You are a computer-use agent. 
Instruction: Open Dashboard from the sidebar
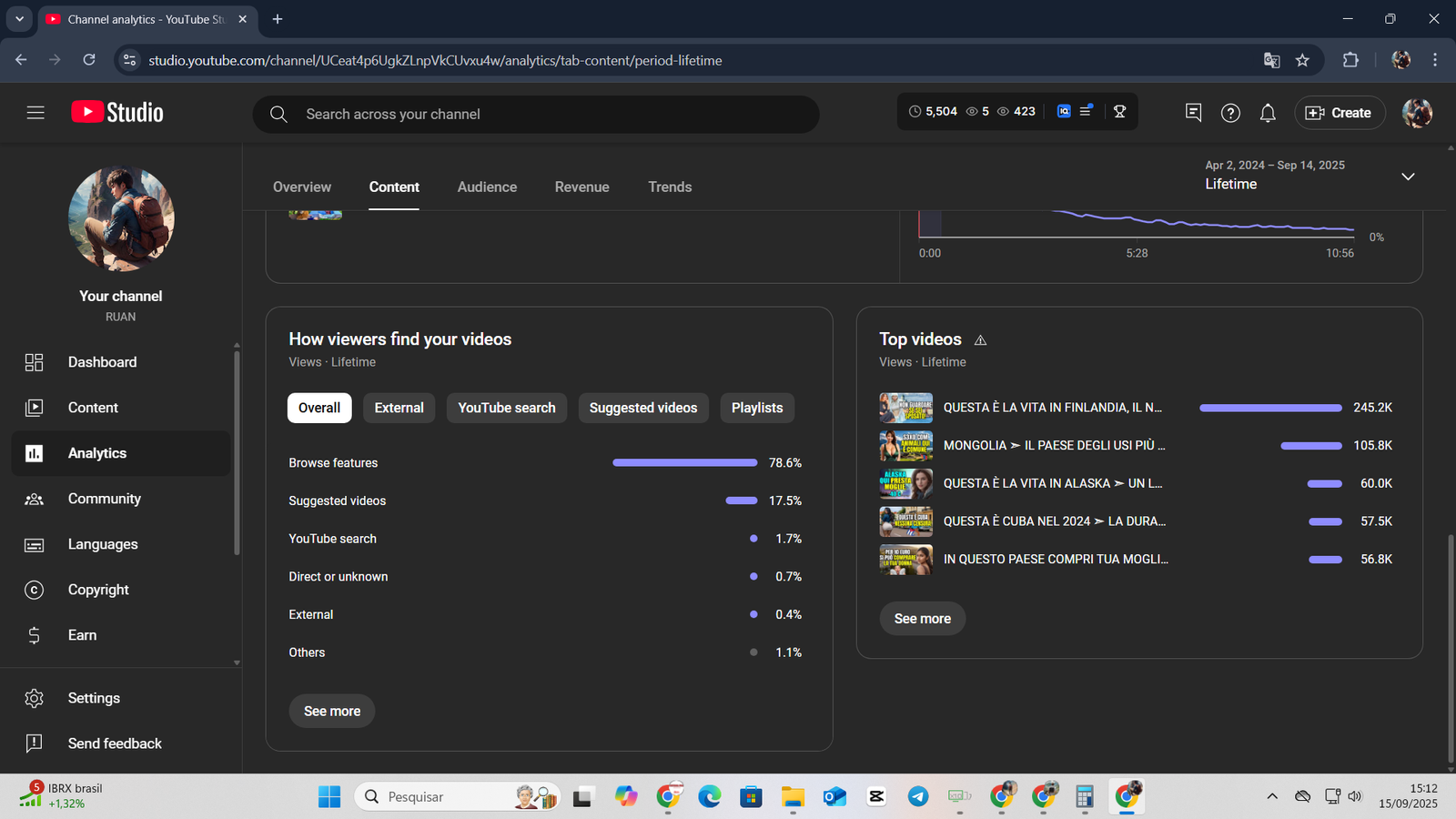pyautogui.click(x=102, y=362)
